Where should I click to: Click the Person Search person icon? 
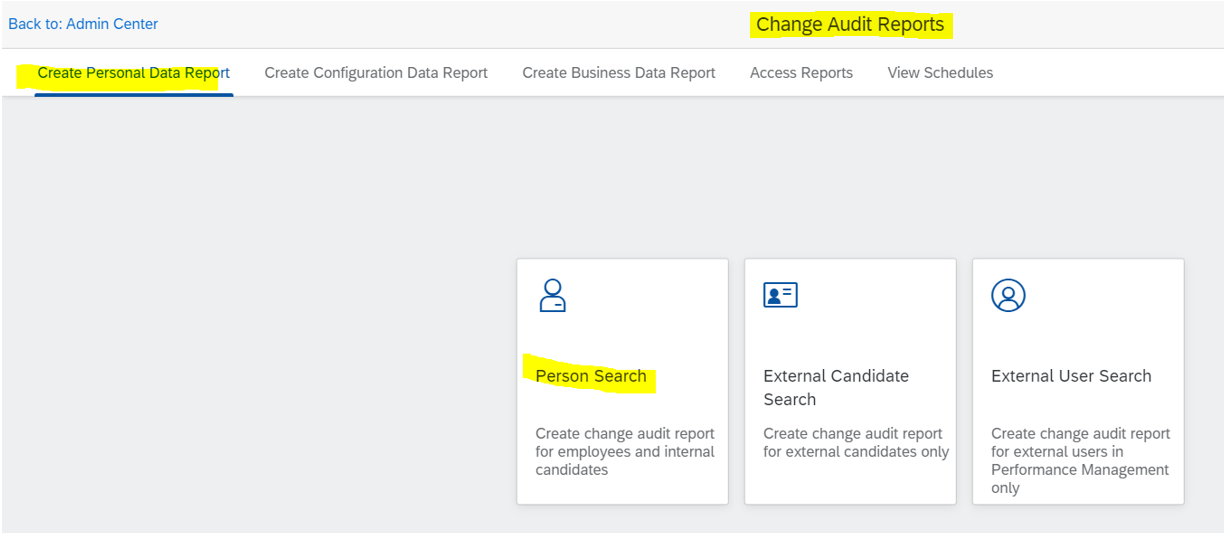click(x=552, y=295)
